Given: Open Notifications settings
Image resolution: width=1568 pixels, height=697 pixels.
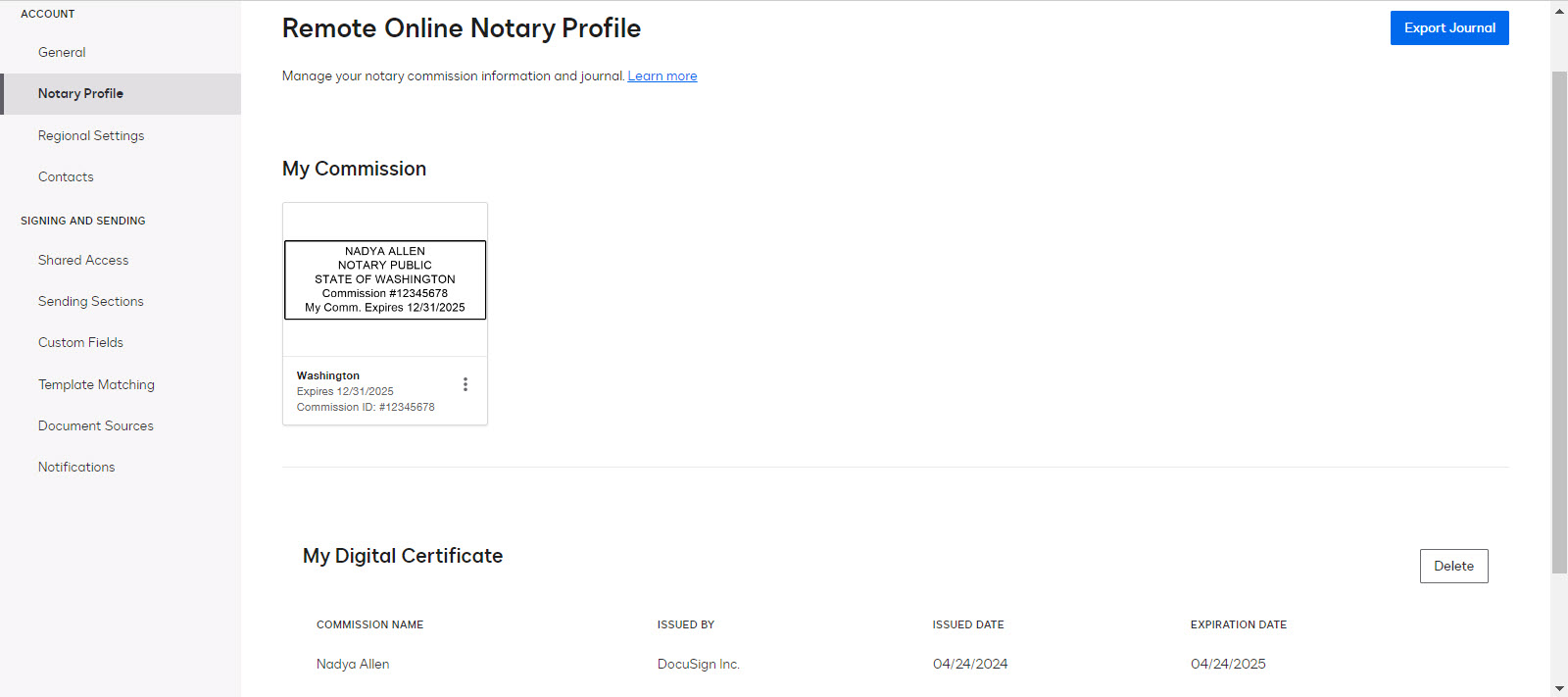Looking at the screenshot, I should [75, 467].
